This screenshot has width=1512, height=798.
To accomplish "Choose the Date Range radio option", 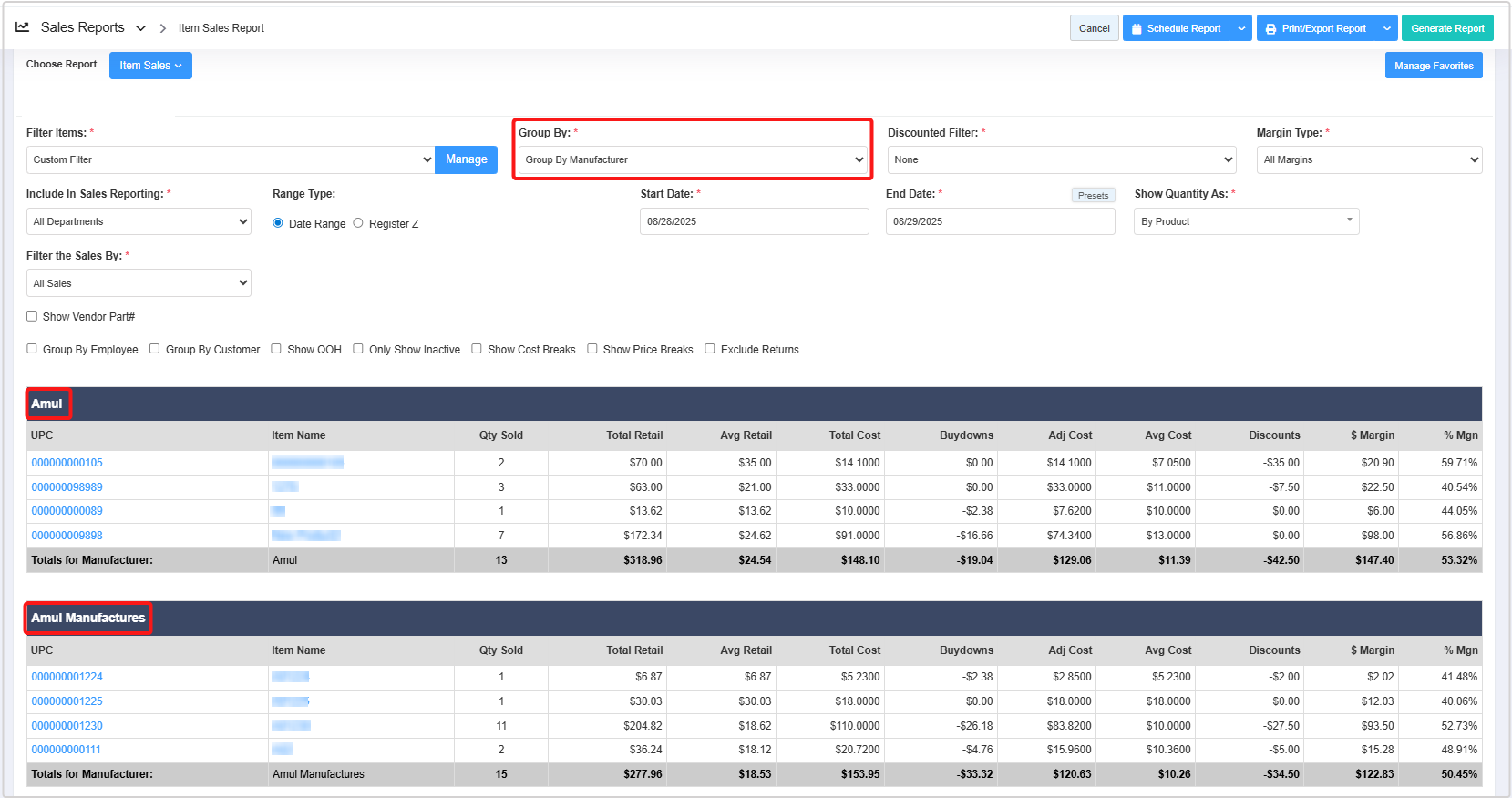I will point(278,223).
